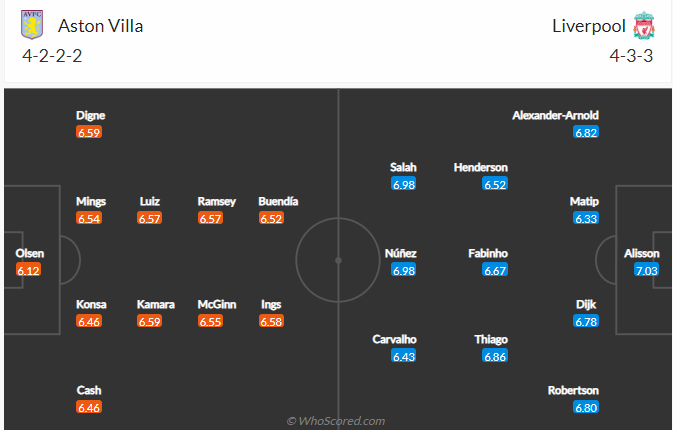Click the Aston Villa club crest
The height and width of the screenshot is (430, 673).
click(33, 25)
